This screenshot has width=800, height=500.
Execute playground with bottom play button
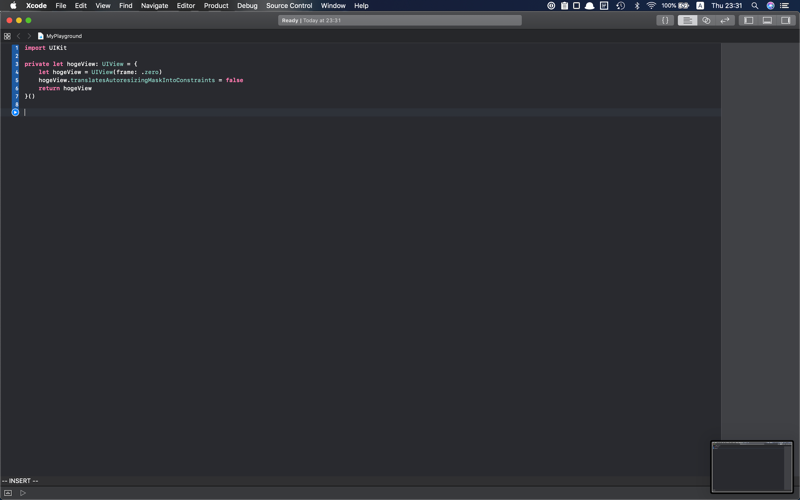click(23, 493)
